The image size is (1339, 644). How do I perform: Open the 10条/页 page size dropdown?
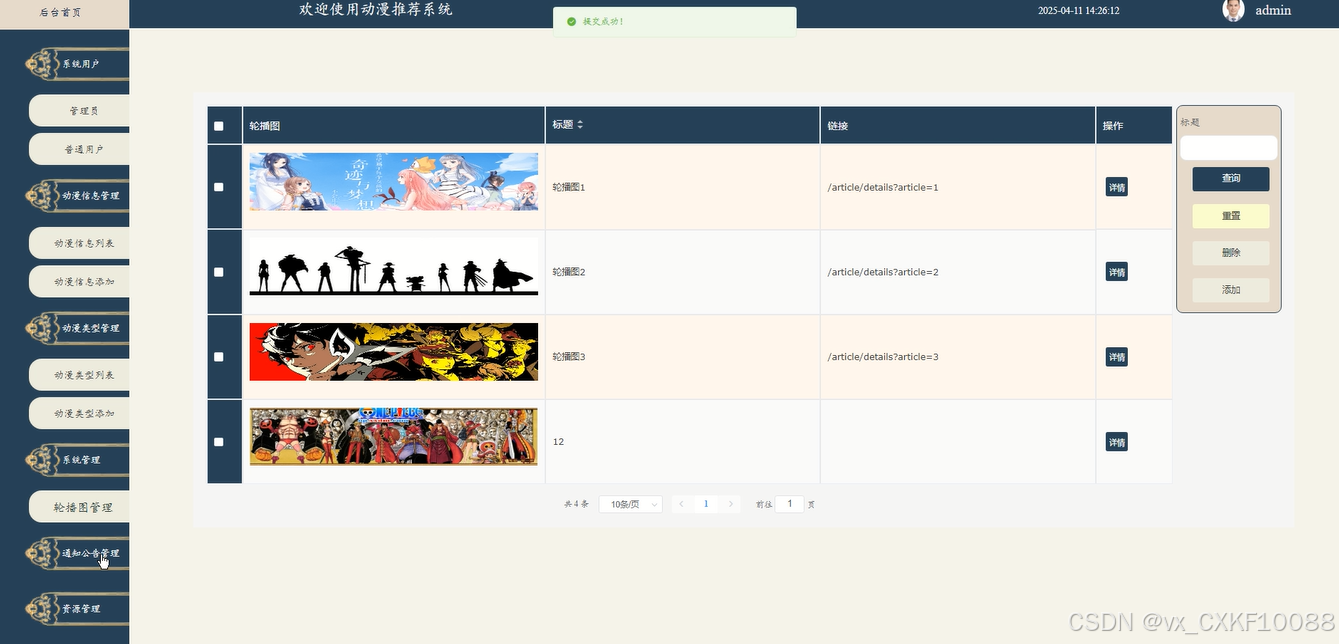[631, 504]
